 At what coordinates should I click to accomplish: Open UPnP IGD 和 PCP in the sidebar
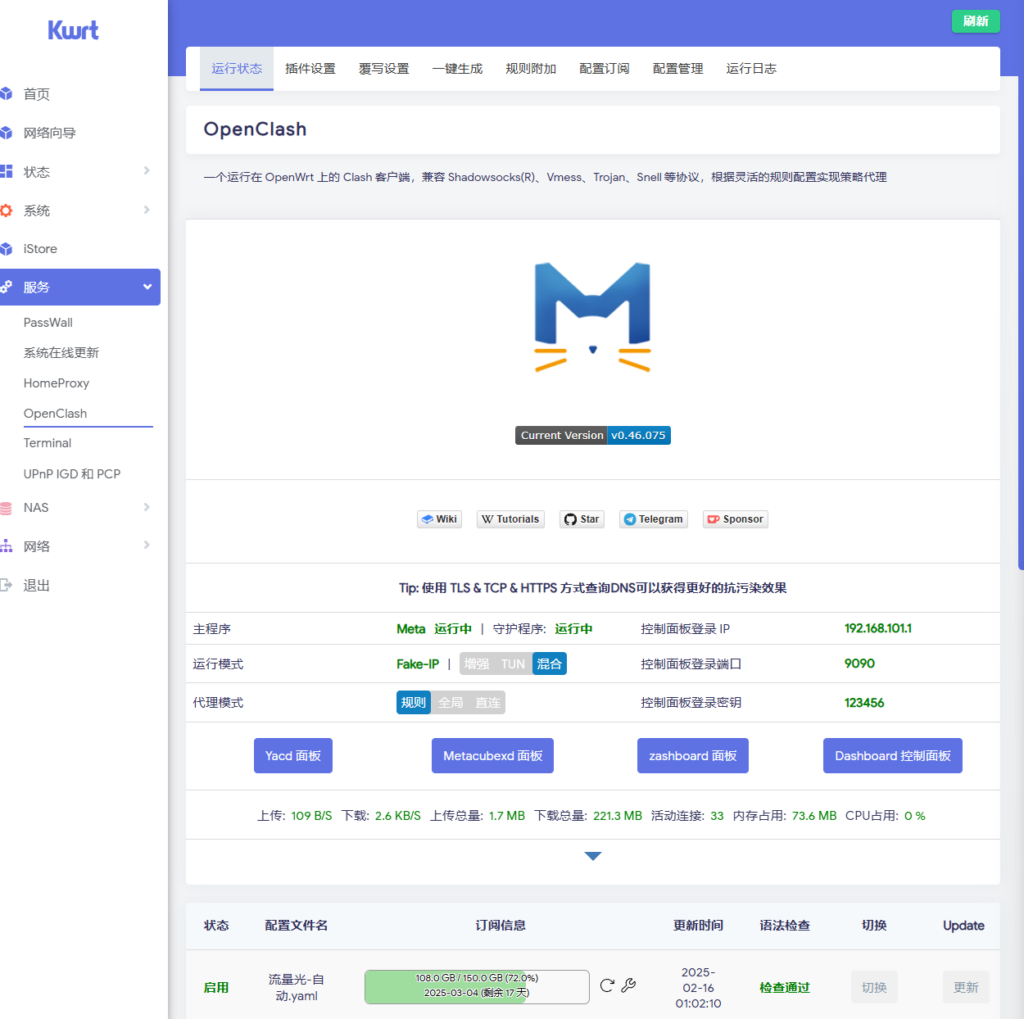tap(72, 474)
